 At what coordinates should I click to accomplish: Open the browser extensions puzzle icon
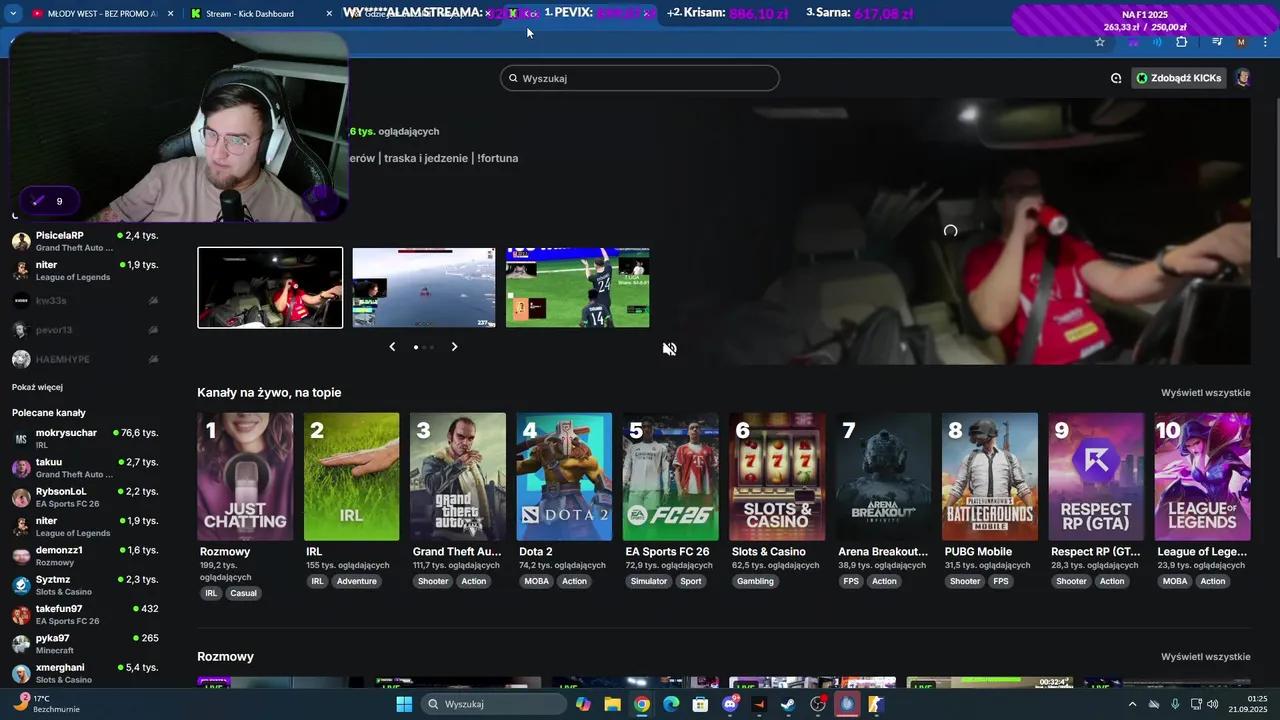[1182, 42]
